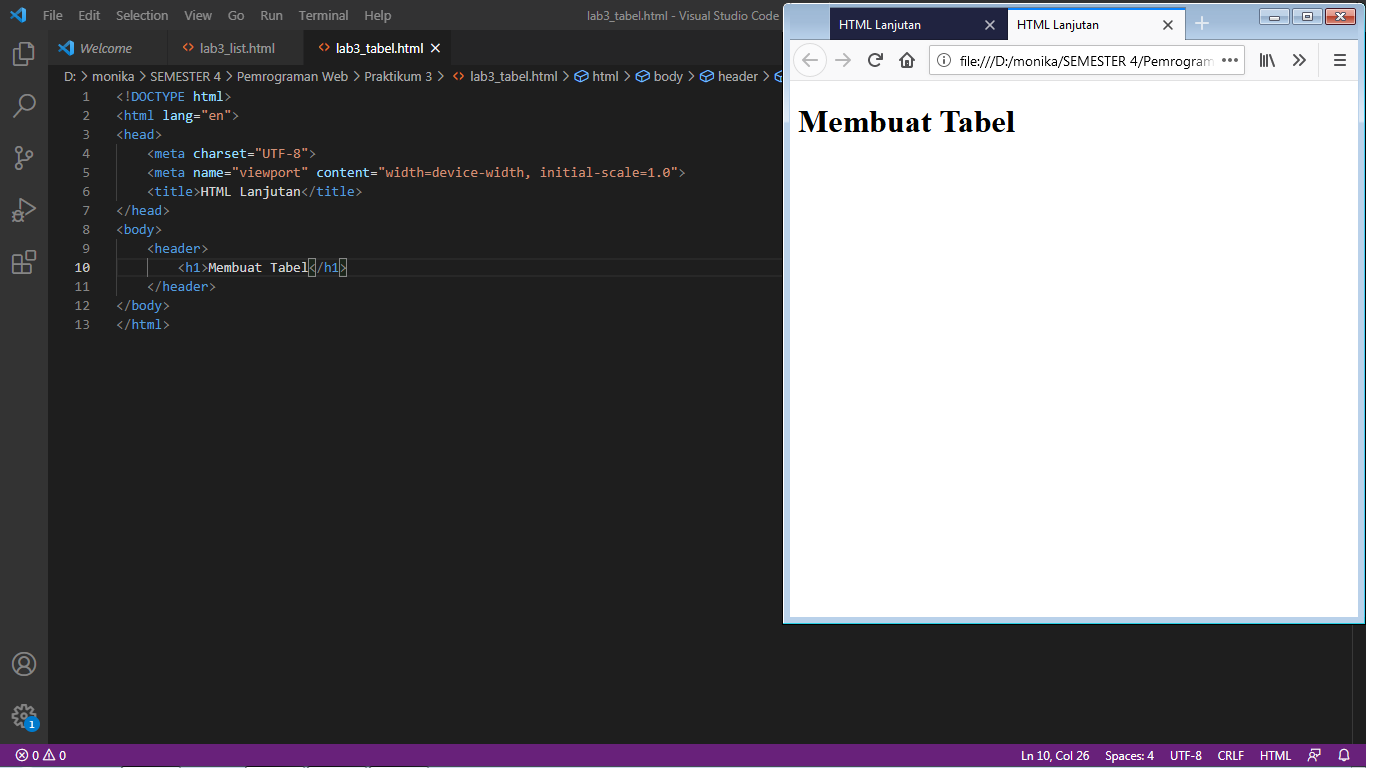
Task: Open the Extensions marketplace icon
Action: [x=24, y=262]
